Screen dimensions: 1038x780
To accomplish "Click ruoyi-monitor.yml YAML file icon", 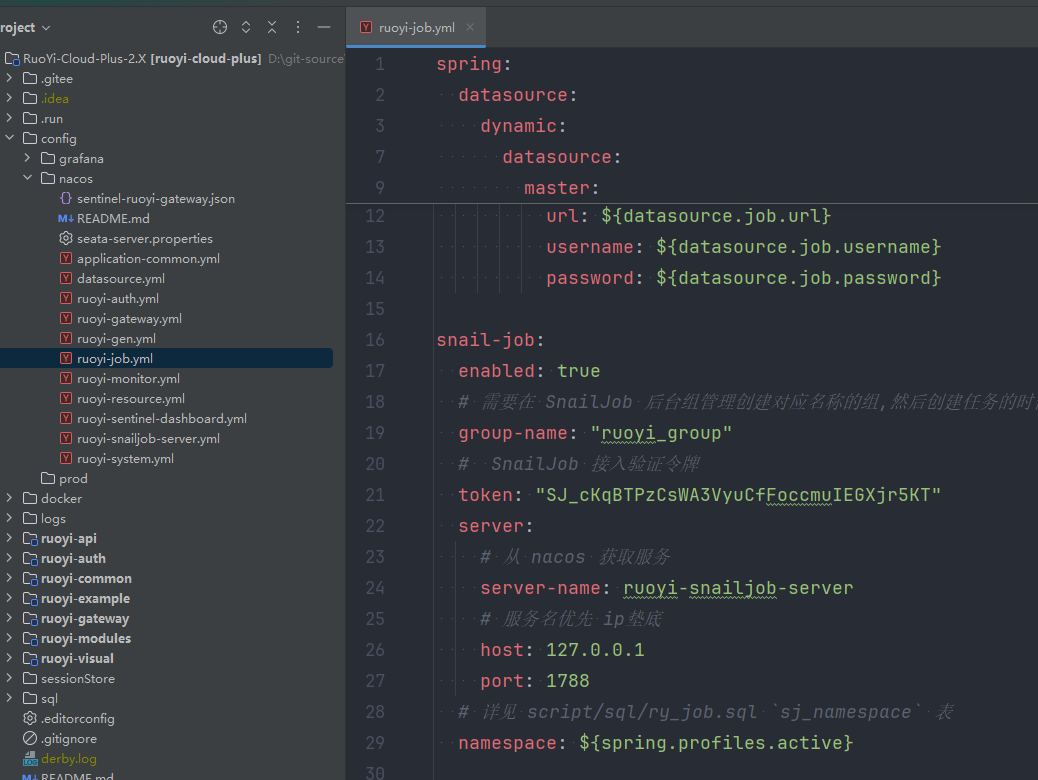I will (x=66, y=378).
